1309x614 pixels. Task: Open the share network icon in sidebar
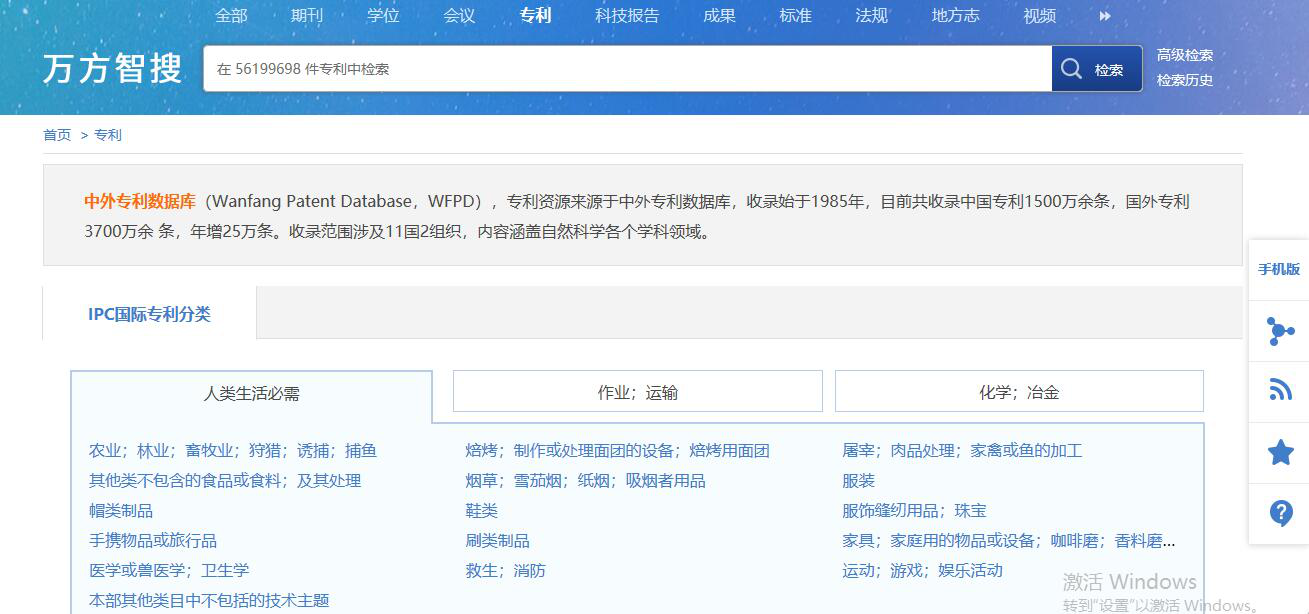[x=1280, y=331]
